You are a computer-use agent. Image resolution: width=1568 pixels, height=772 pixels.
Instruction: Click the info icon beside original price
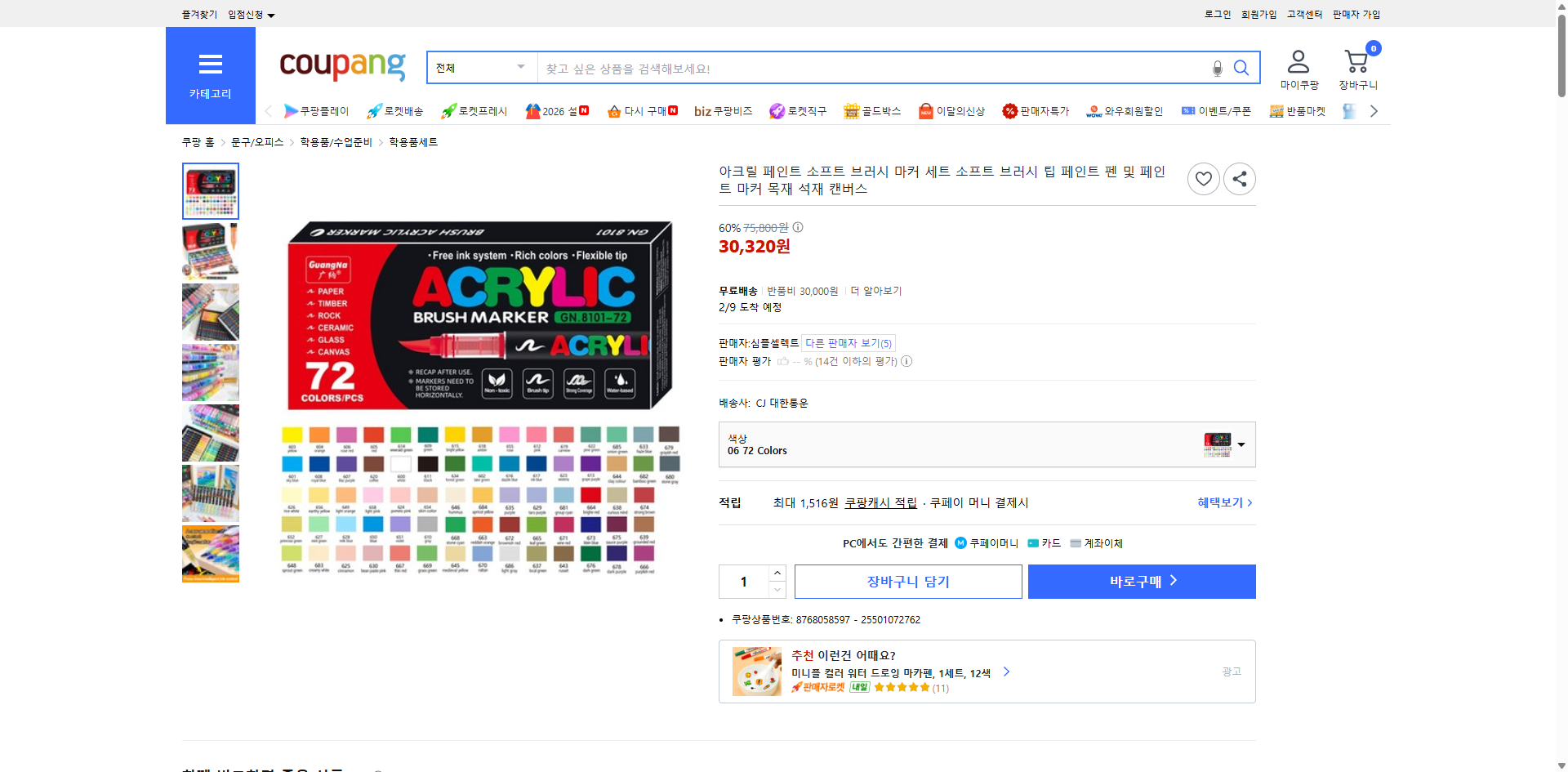798,228
